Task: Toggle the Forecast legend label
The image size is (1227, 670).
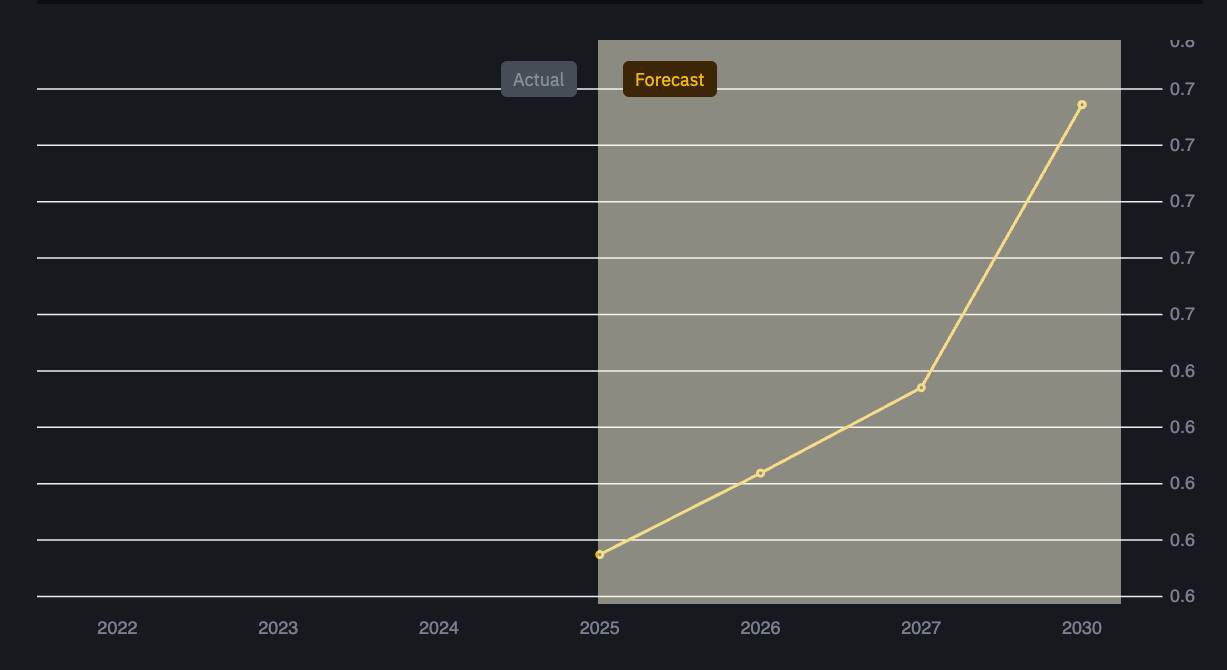Action: click(x=669, y=80)
